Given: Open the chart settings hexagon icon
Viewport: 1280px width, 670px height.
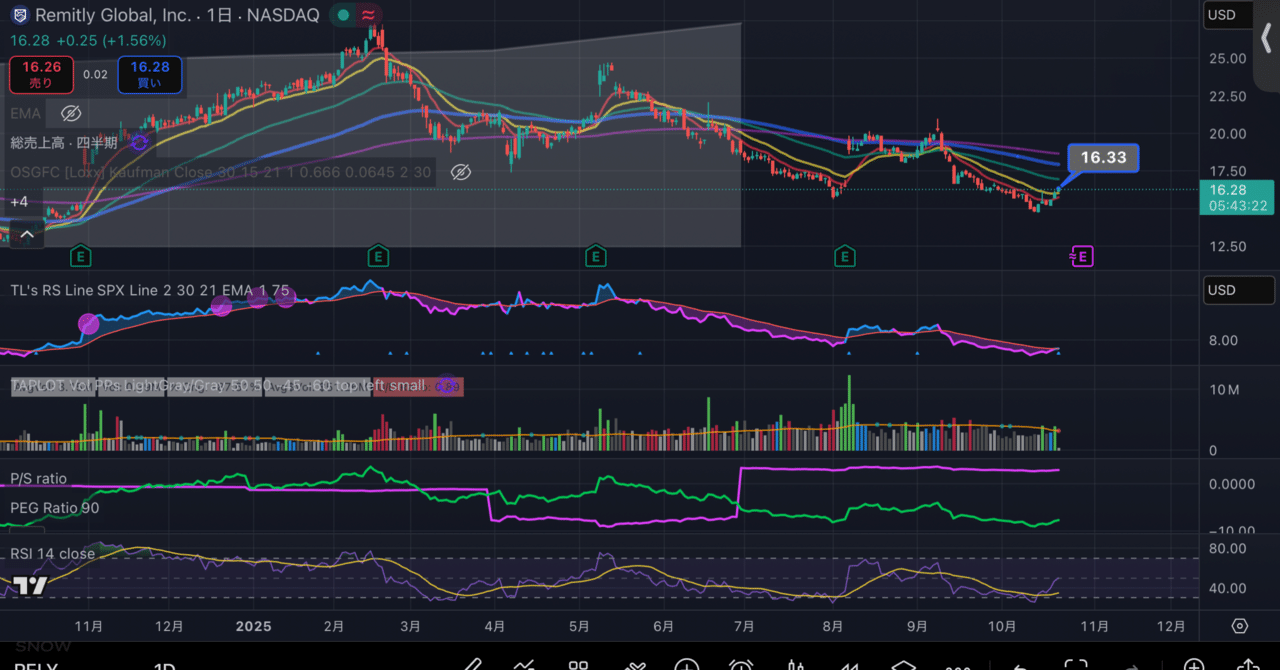Looking at the screenshot, I should pos(1240,626).
